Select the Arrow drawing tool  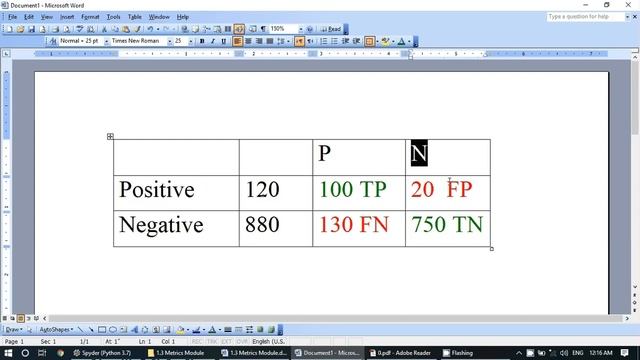91,329
